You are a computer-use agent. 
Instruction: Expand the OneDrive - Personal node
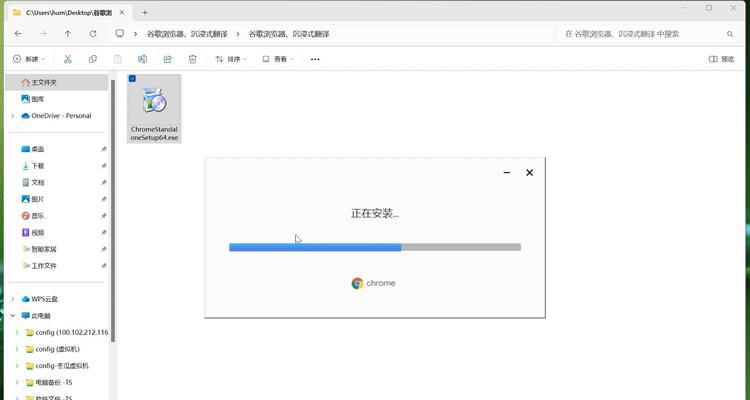(13, 116)
